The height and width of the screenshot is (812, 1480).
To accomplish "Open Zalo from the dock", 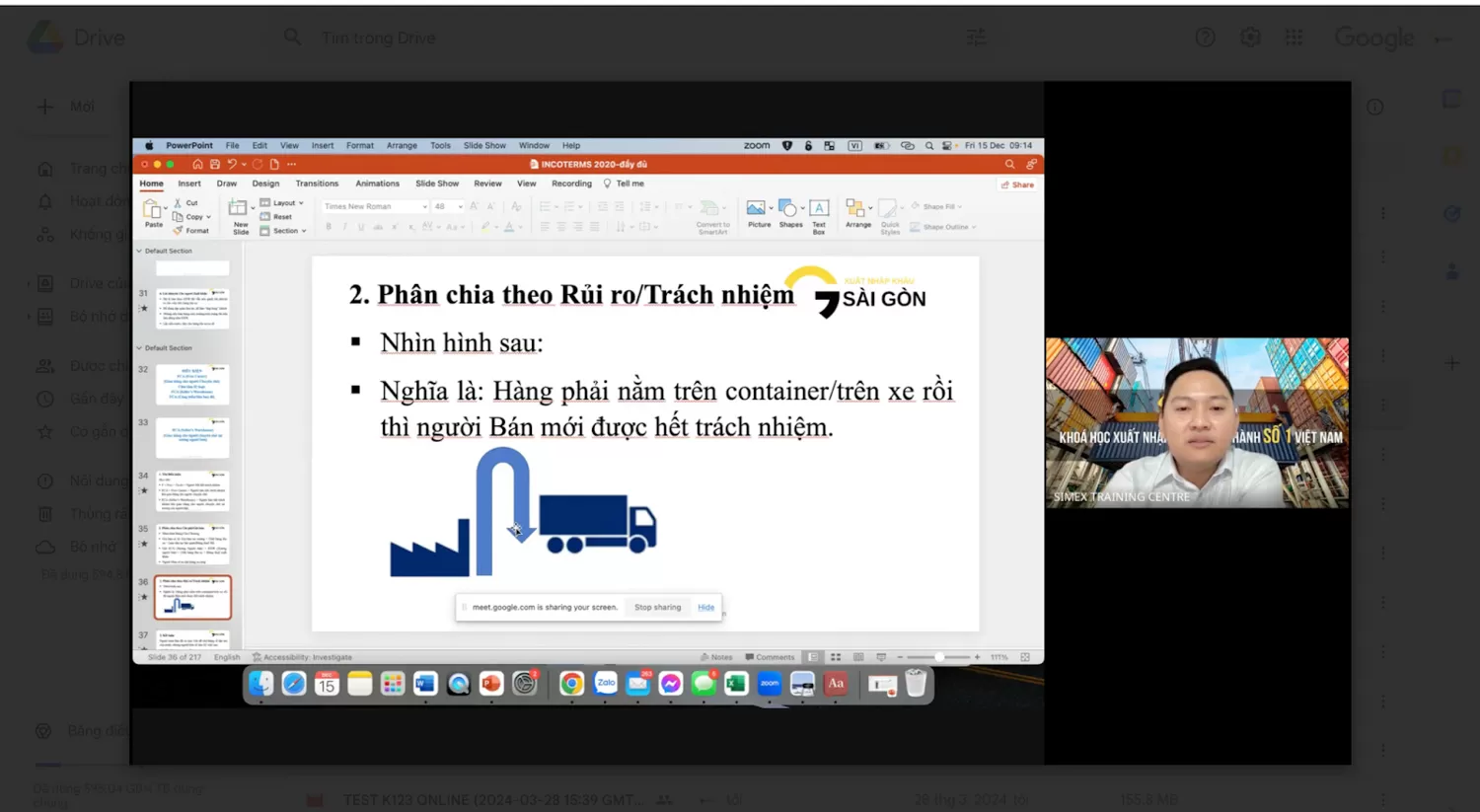I will coord(605,683).
